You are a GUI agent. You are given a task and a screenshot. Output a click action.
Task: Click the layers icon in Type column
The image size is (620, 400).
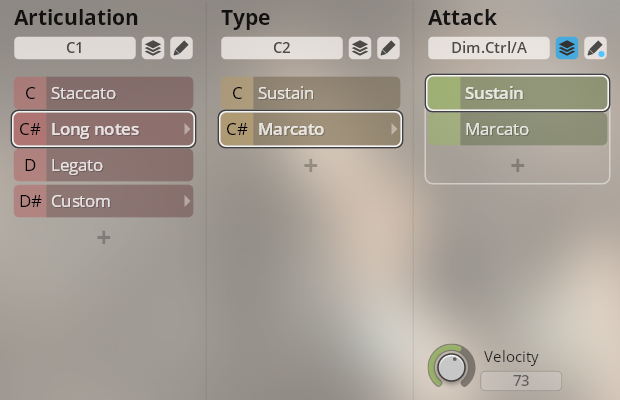[x=360, y=48]
